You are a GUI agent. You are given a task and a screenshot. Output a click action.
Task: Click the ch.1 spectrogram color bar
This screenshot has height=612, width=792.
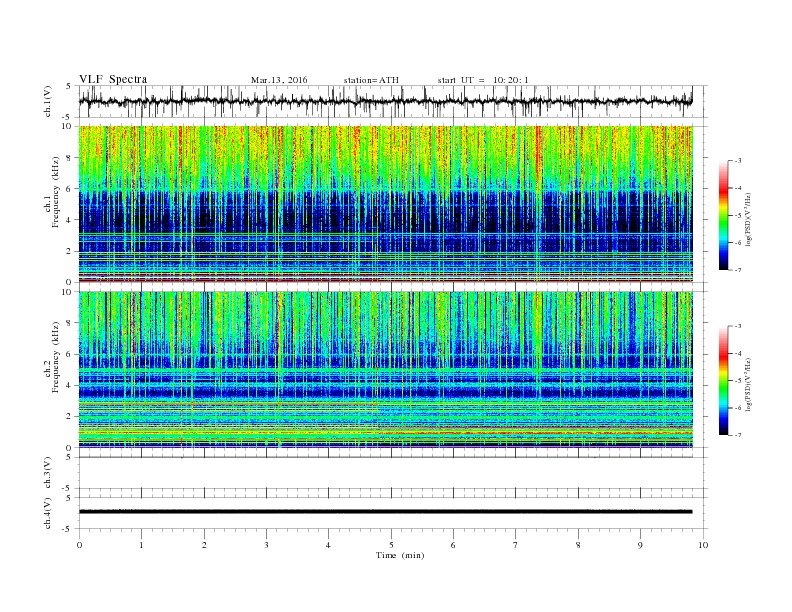point(723,215)
